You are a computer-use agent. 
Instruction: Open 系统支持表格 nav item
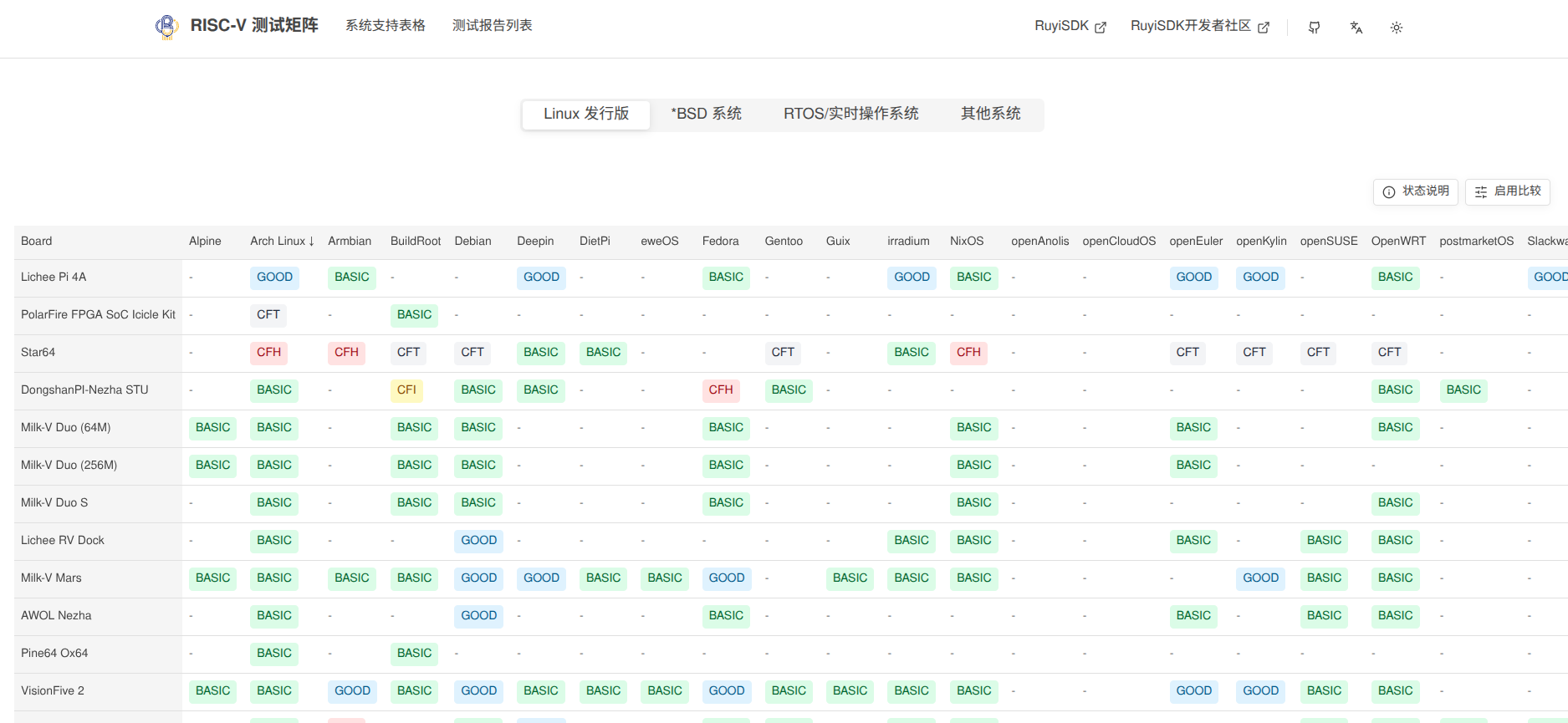[386, 26]
